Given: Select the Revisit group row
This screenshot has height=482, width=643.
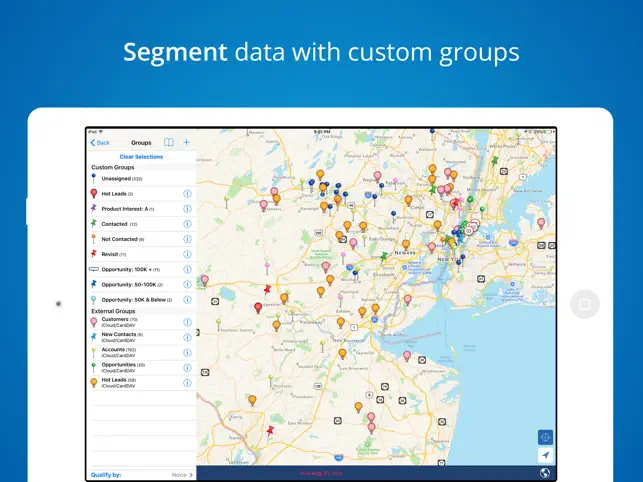Looking at the screenshot, I should (141, 254).
